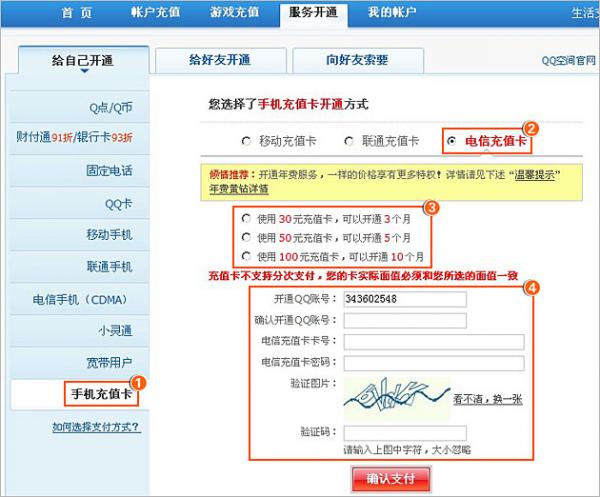Switch to the 给好友开通 tab
Image resolution: width=600 pixels, height=497 pixels.
coord(221,60)
